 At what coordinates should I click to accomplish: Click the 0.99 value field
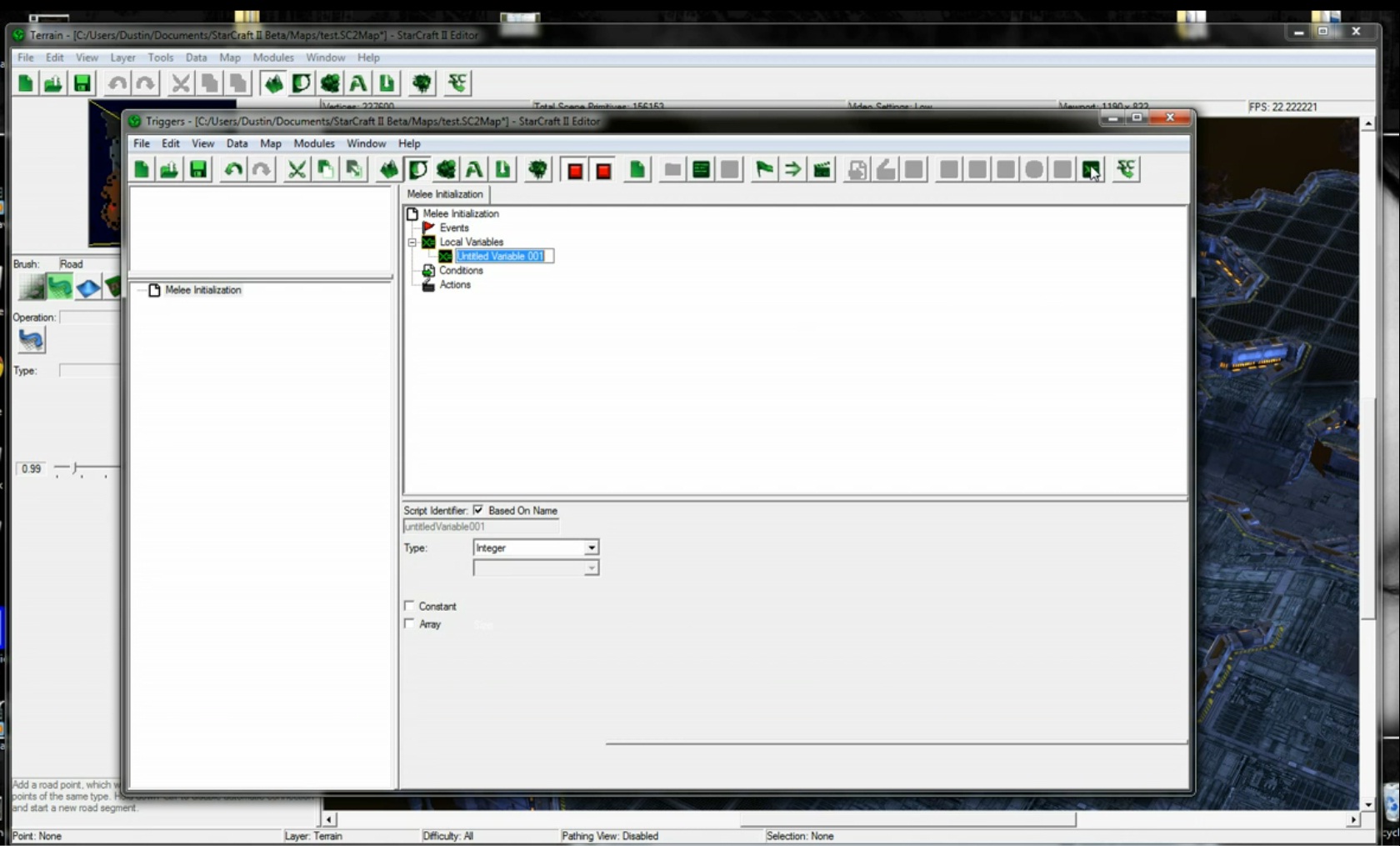coord(32,468)
